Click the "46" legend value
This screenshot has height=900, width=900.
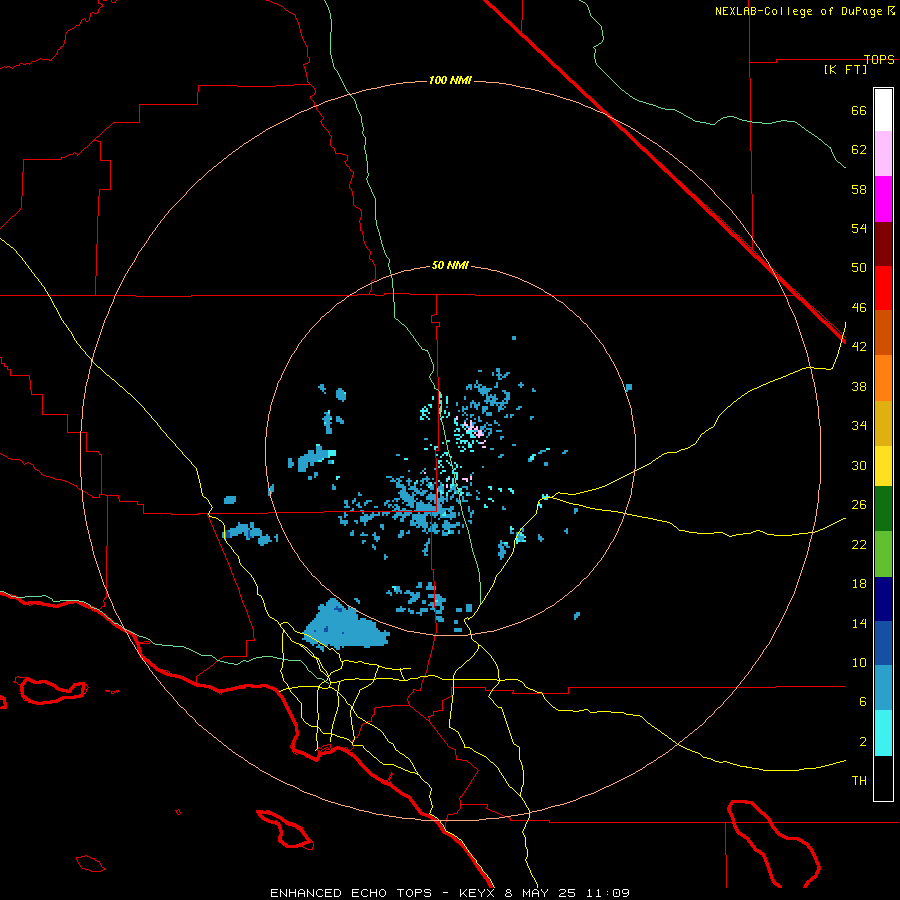click(x=859, y=308)
